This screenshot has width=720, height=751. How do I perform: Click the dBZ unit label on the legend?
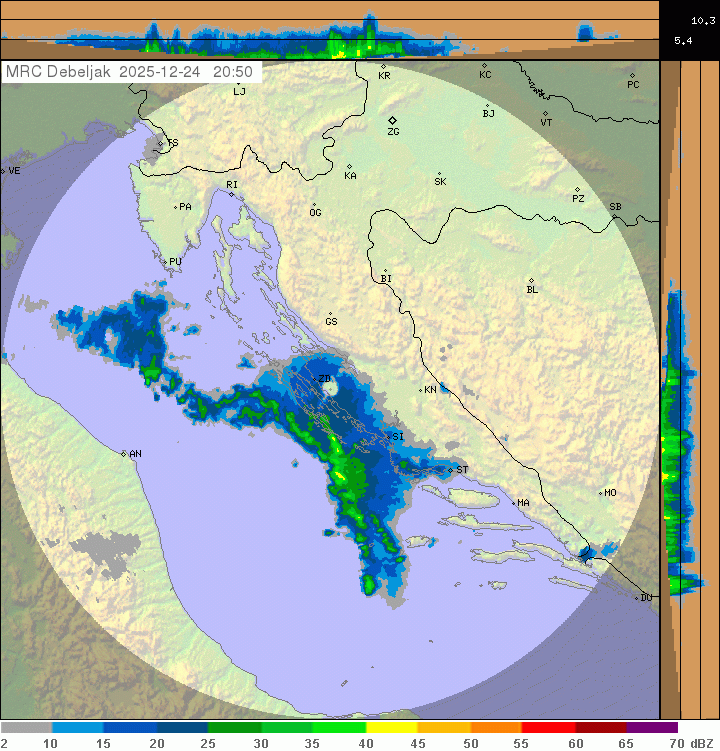[701, 743]
